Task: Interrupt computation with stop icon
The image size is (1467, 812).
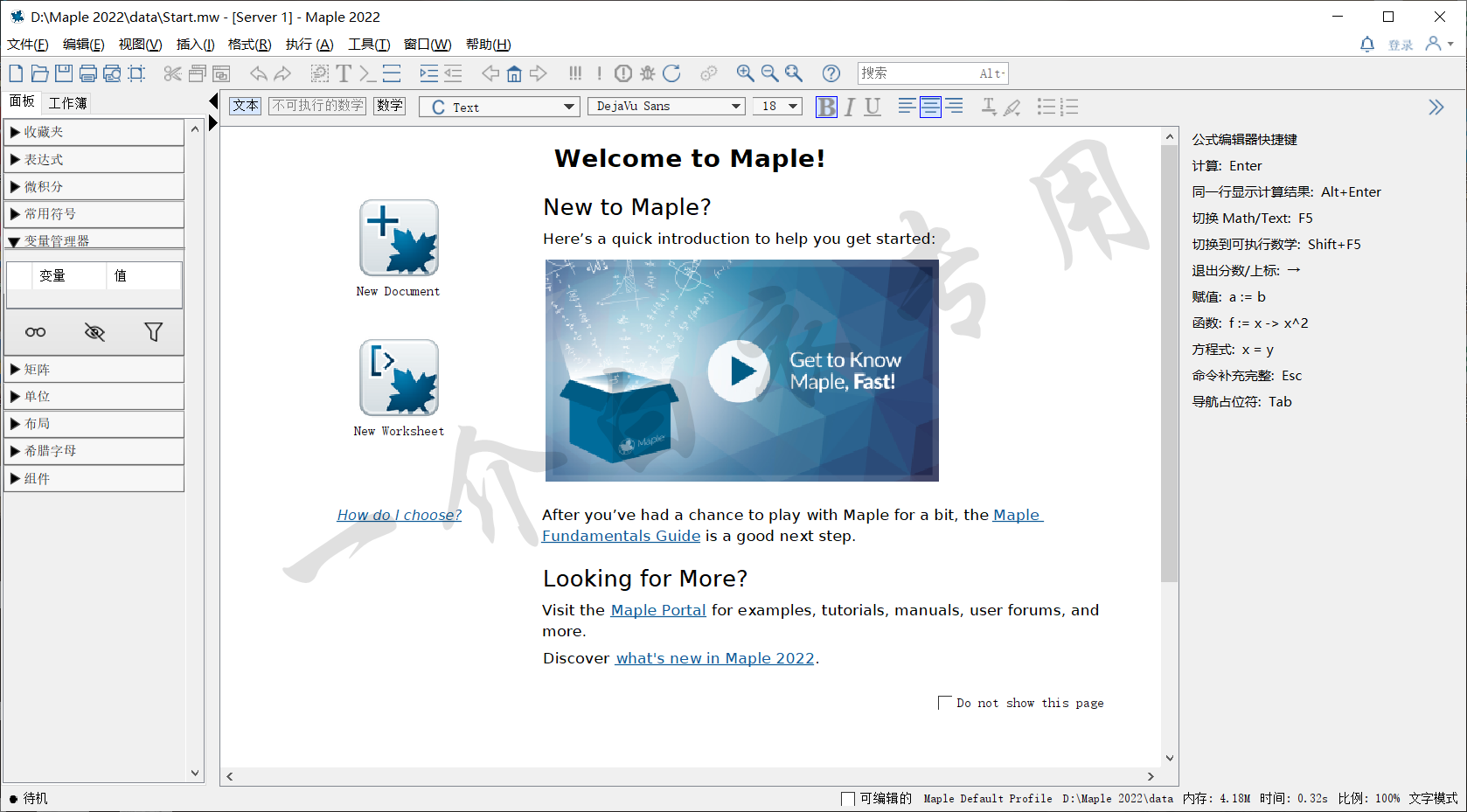Action: (623, 73)
